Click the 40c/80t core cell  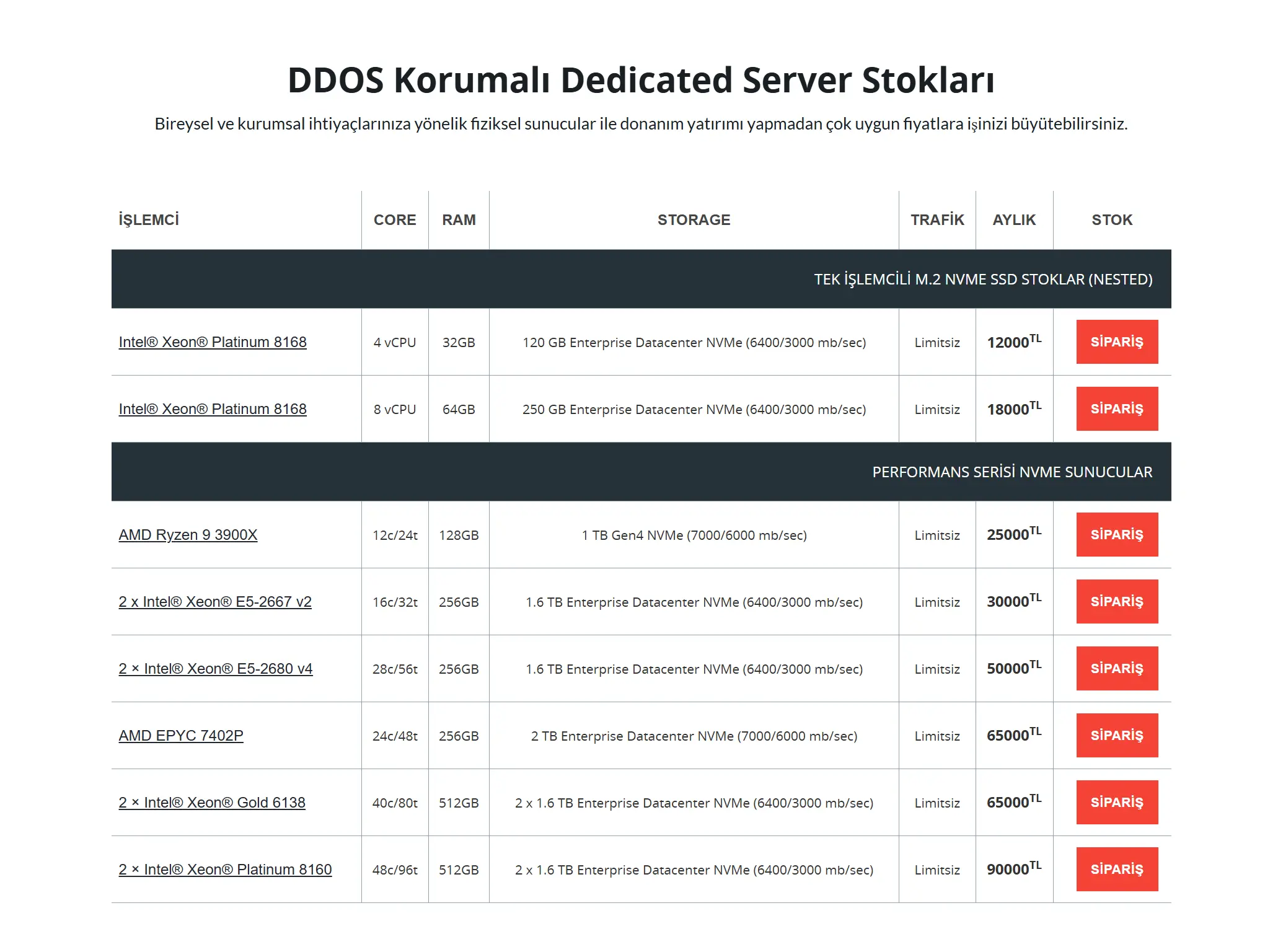coord(395,803)
